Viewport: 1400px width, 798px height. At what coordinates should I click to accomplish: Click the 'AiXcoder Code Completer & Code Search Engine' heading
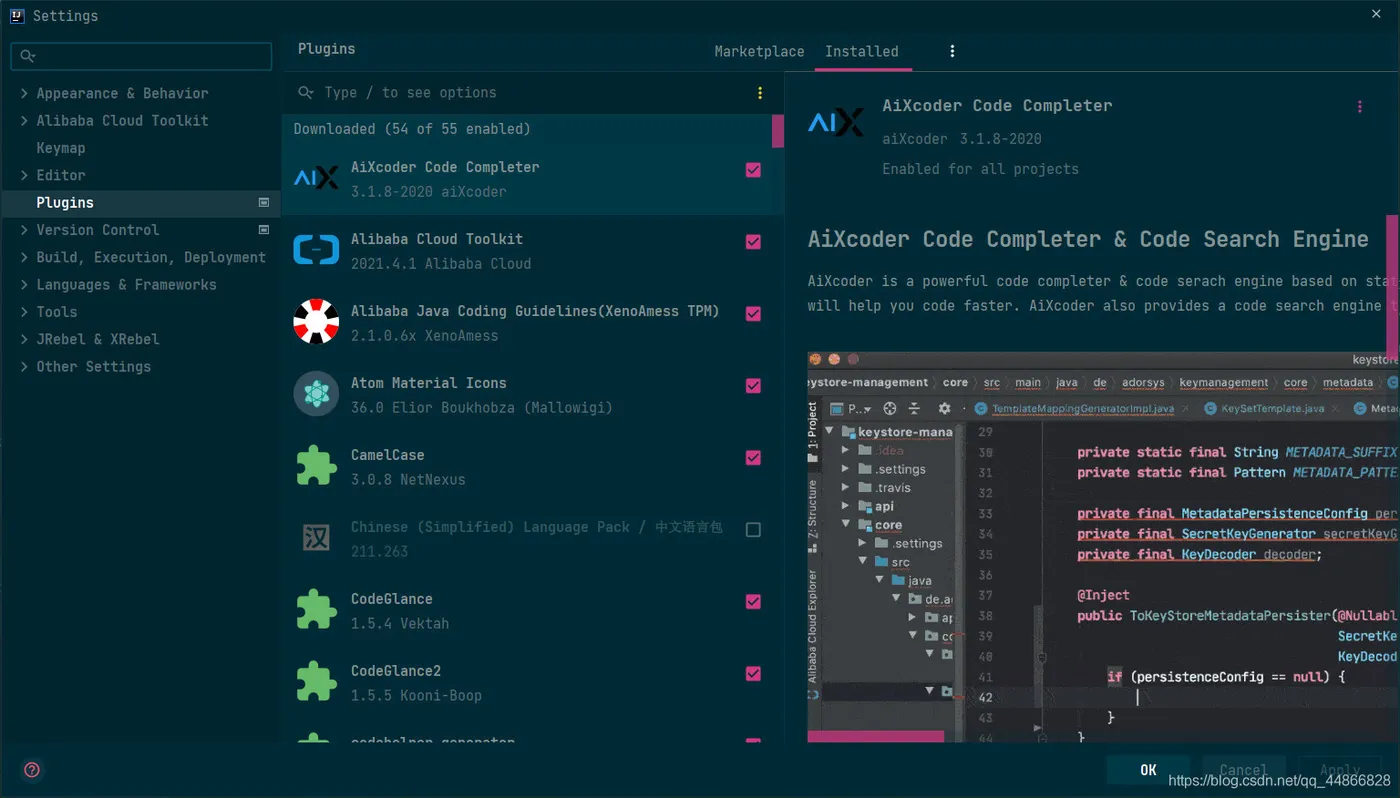click(1088, 239)
